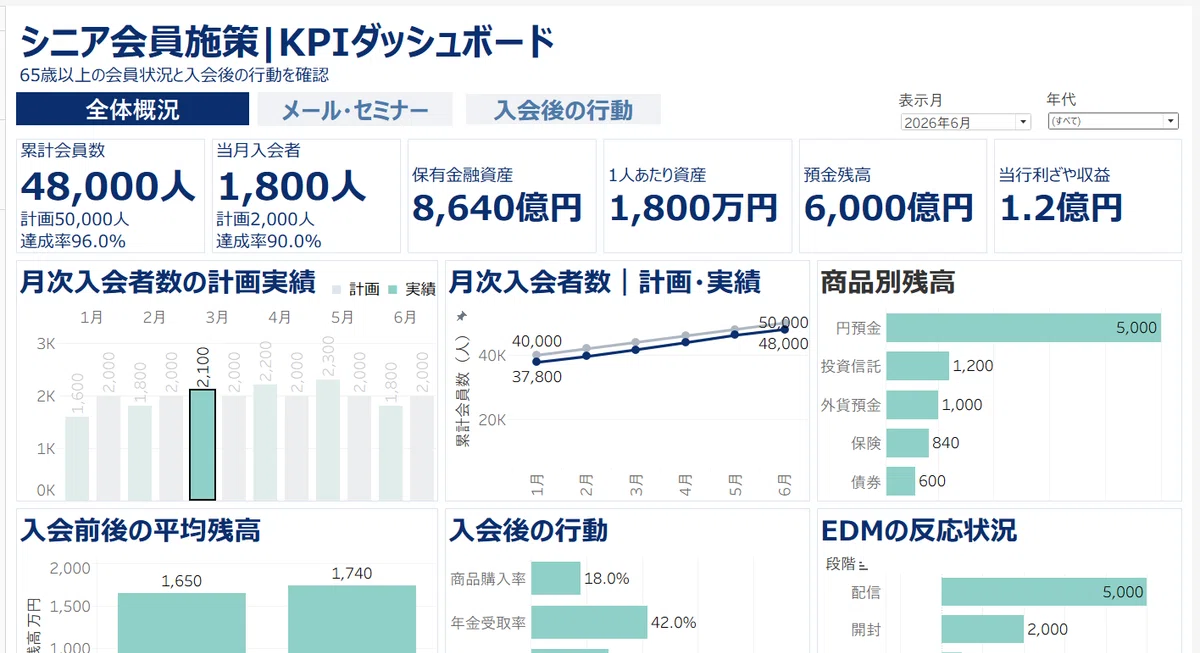Screen dimensions: 1200x653
Task: Go to the 入会後の行動 navigation tab
Action: tap(563, 110)
